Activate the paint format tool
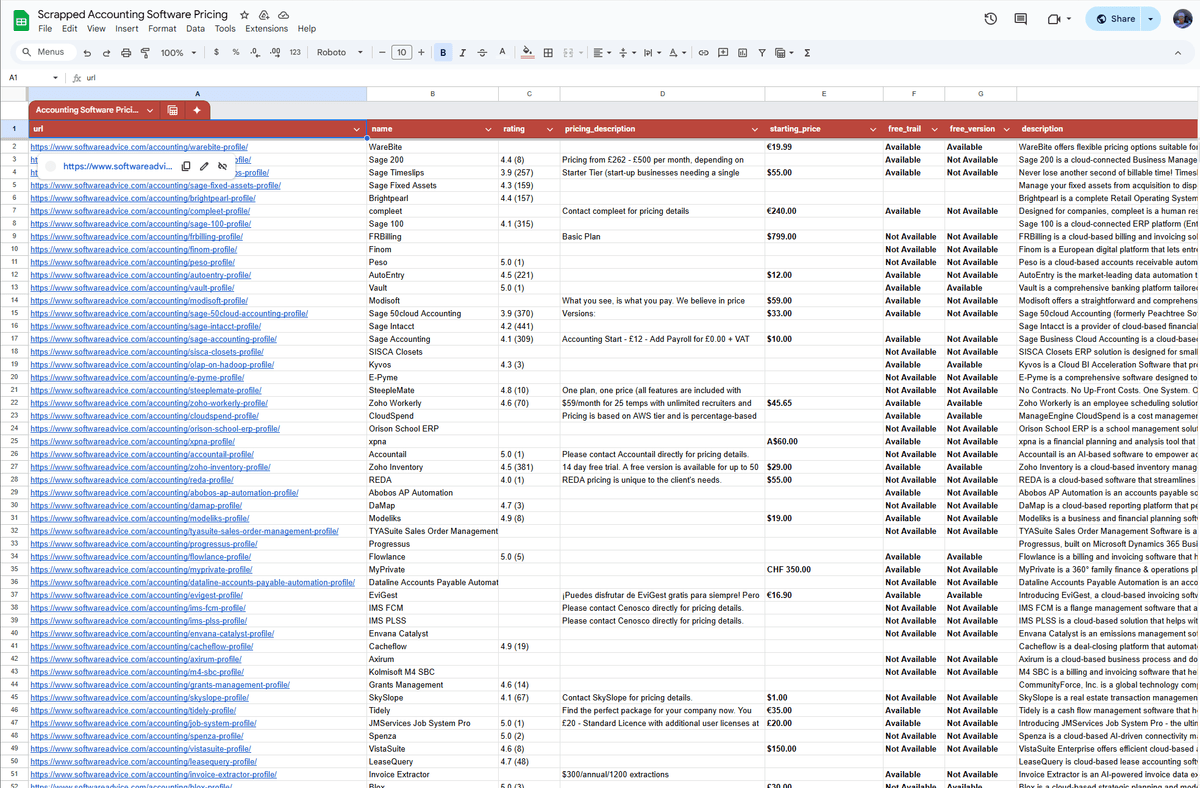The image size is (1200, 788). 145,52
